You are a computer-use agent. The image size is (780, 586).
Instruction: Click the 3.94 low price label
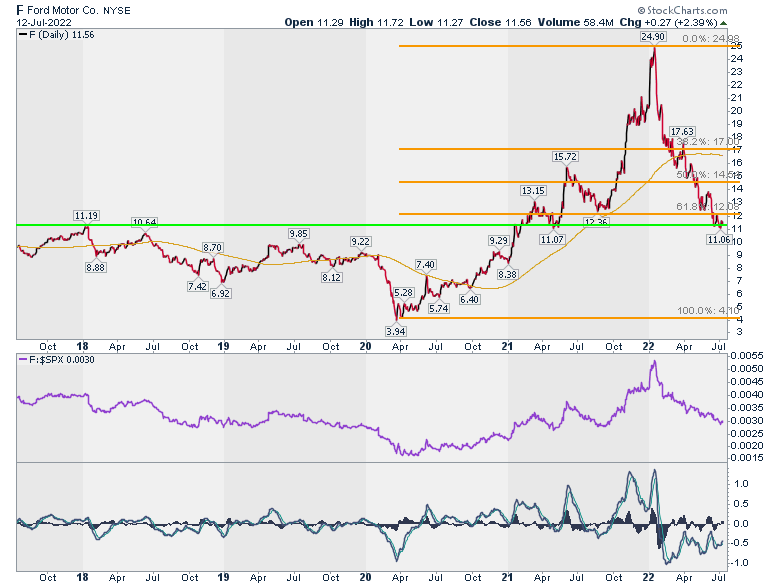pyautogui.click(x=395, y=331)
